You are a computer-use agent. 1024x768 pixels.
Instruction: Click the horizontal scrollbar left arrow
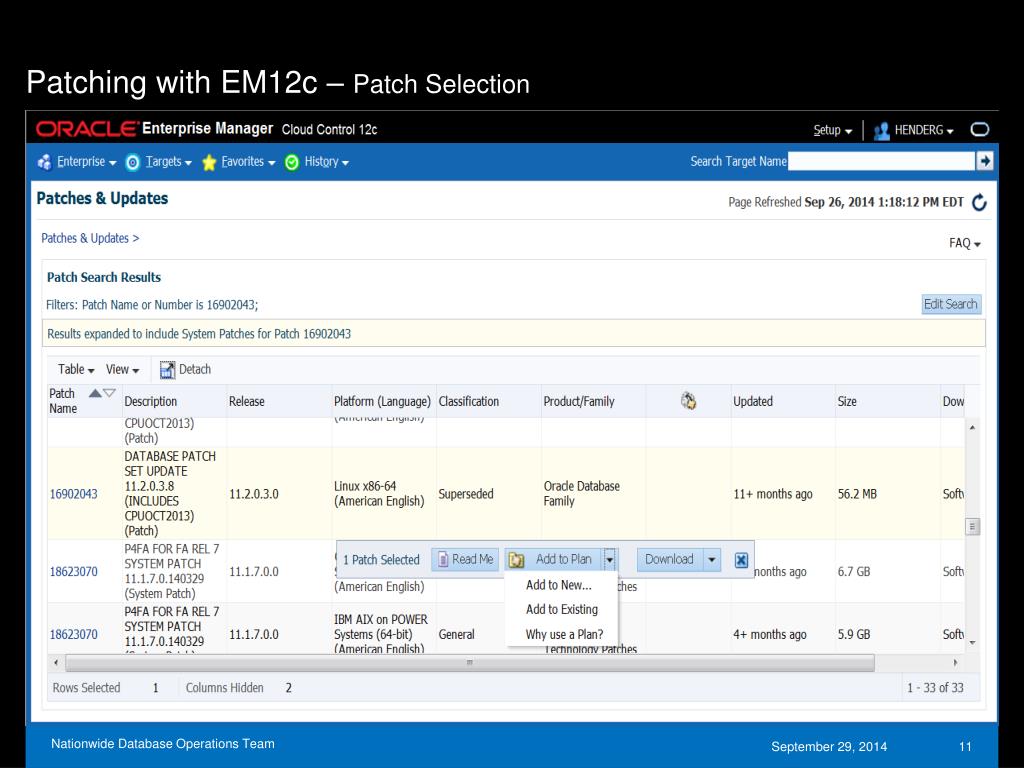point(56,663)
